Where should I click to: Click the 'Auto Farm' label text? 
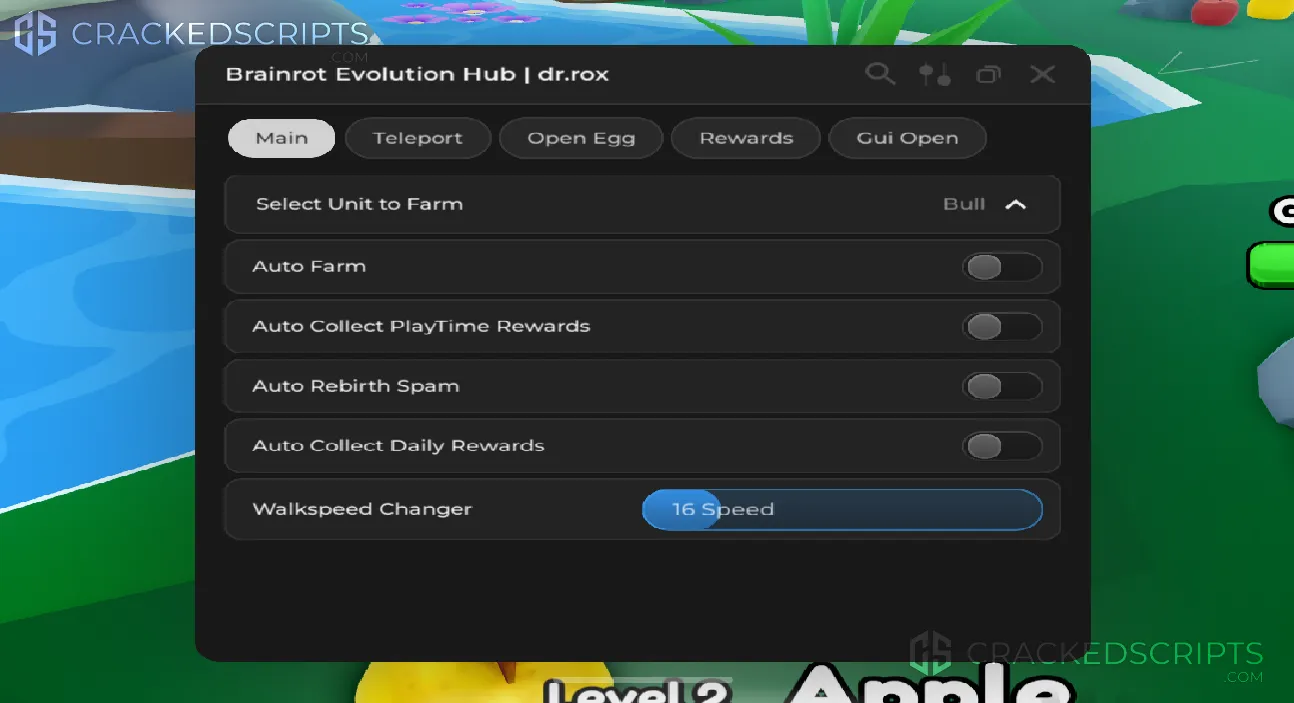tap(309, 266)
